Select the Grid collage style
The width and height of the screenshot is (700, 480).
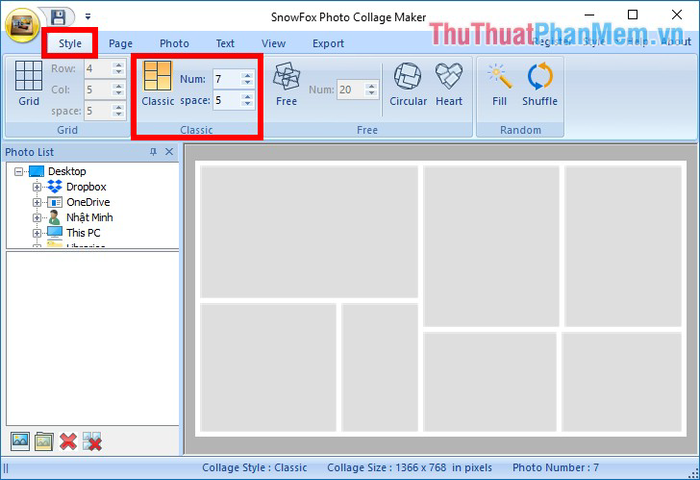(29, 83)
